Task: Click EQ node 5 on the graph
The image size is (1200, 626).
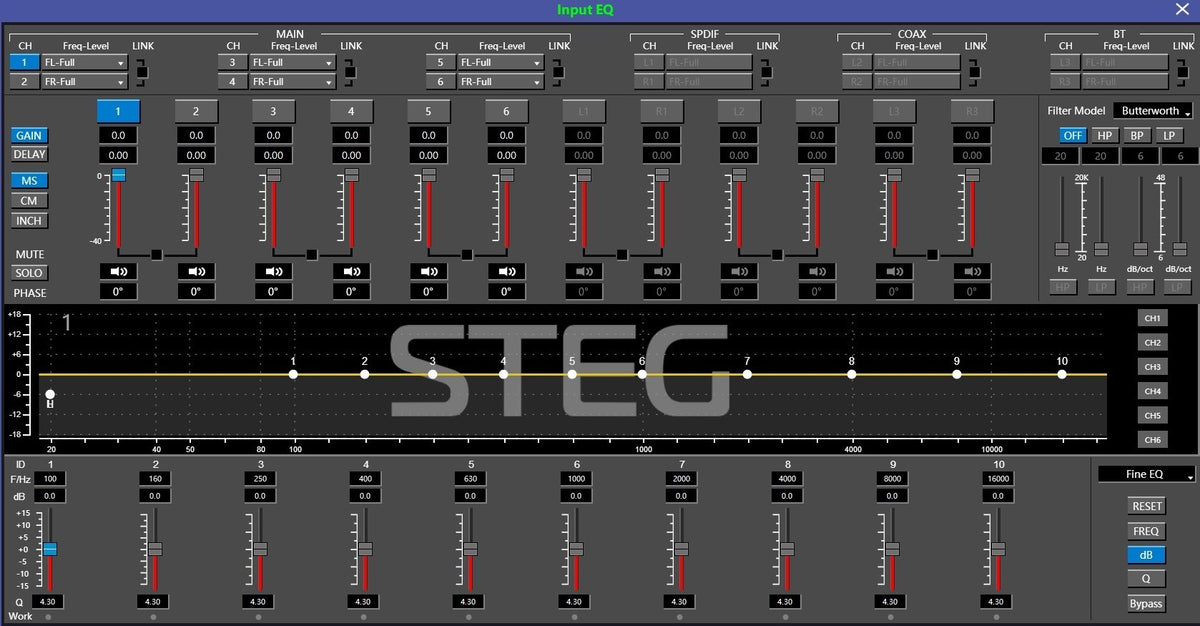Action: [x=572, y=374]
